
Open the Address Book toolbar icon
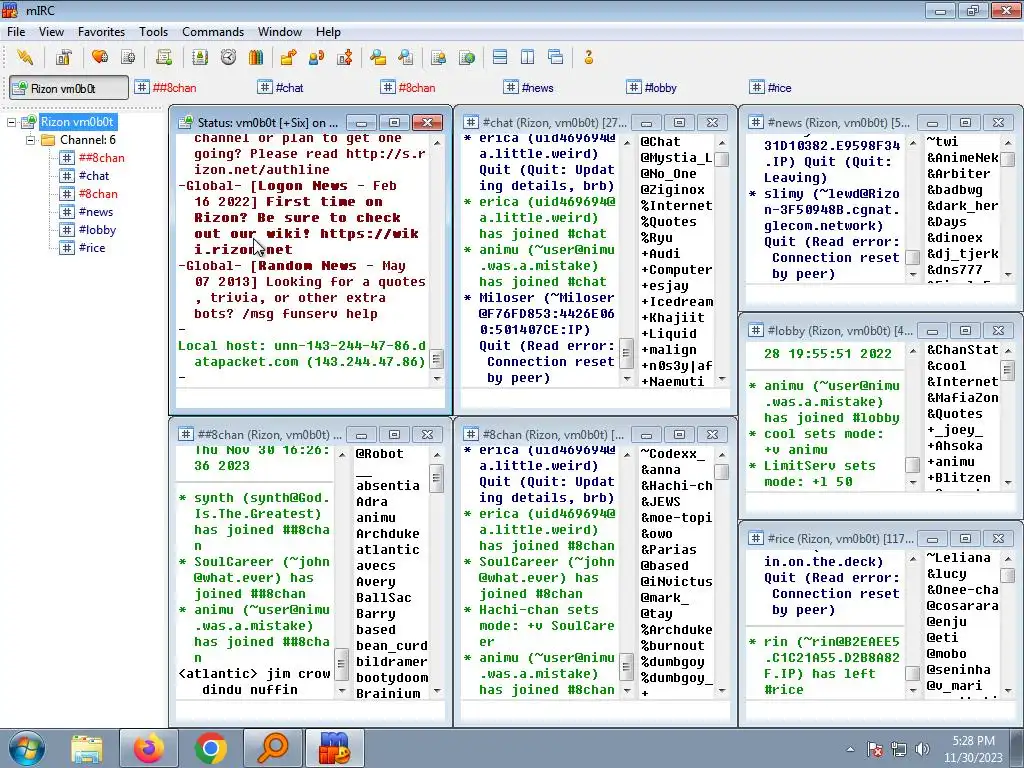tap(200, 57)
